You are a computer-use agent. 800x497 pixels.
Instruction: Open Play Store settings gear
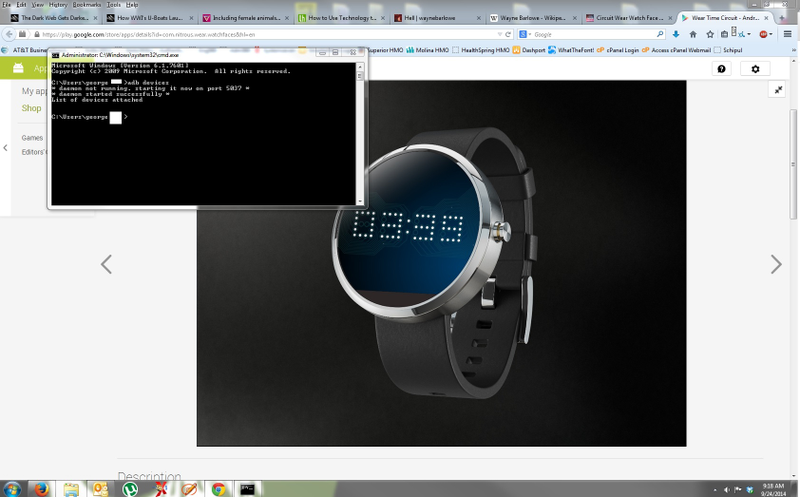(x=756, y=69)
